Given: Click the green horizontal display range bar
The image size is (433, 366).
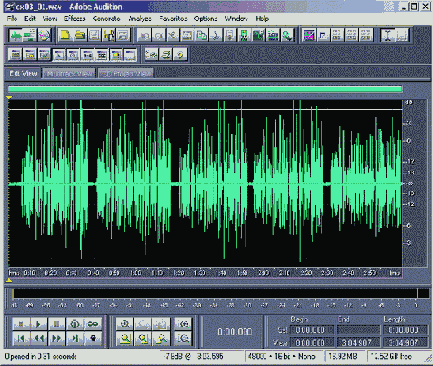Looking at the screenshot, I should (x=205, y=89).
